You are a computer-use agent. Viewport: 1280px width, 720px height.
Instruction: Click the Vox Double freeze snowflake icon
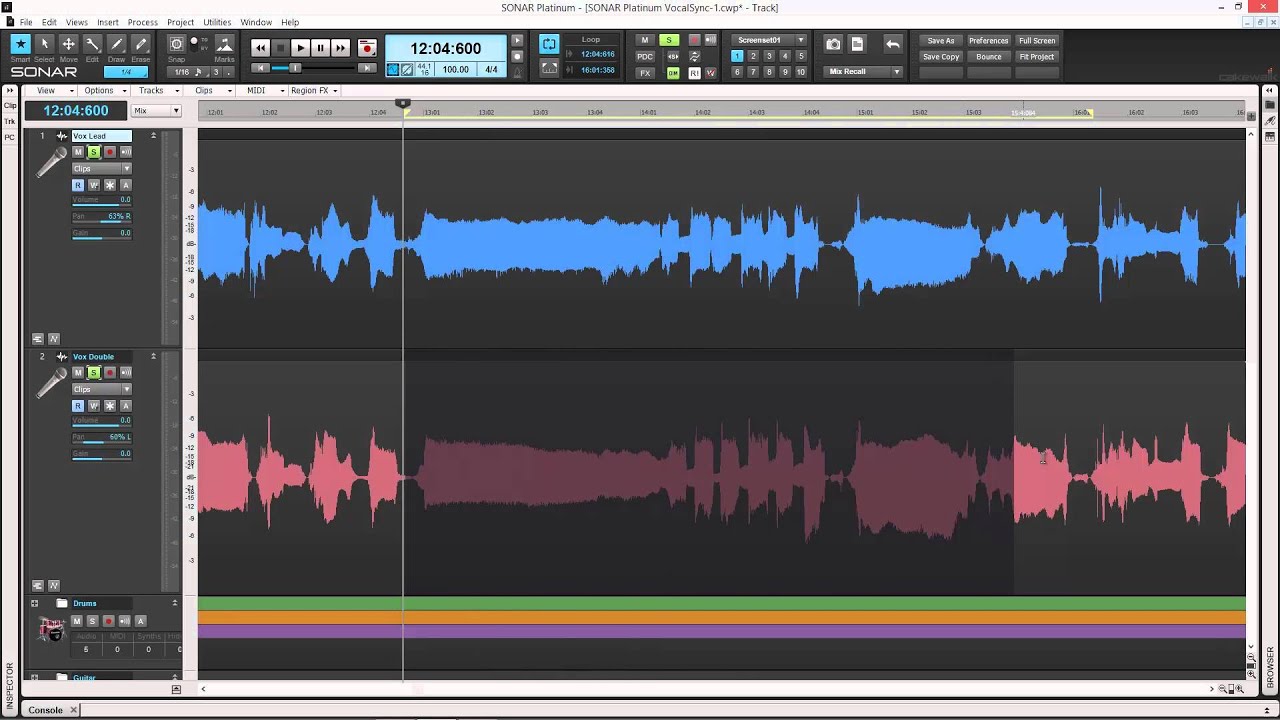pyautogui.click(x=110, y=406)
